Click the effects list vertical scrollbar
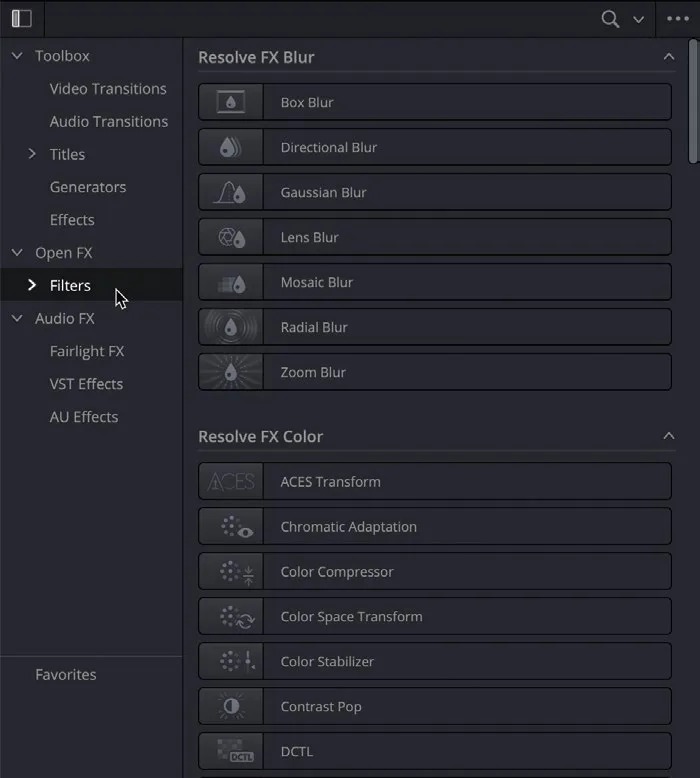 click(694, 101)
